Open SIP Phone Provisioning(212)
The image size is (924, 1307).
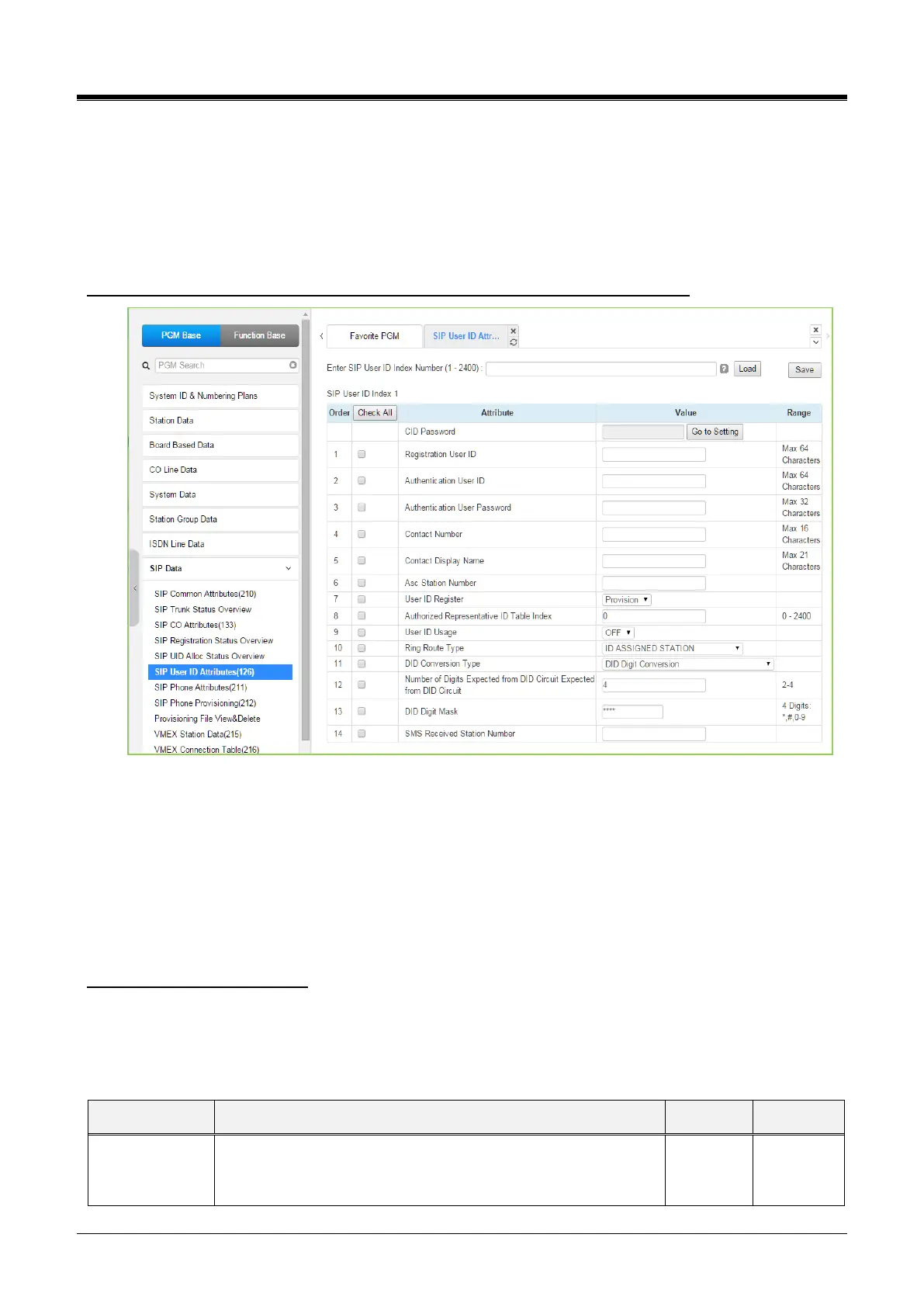[x=205, y=703]
